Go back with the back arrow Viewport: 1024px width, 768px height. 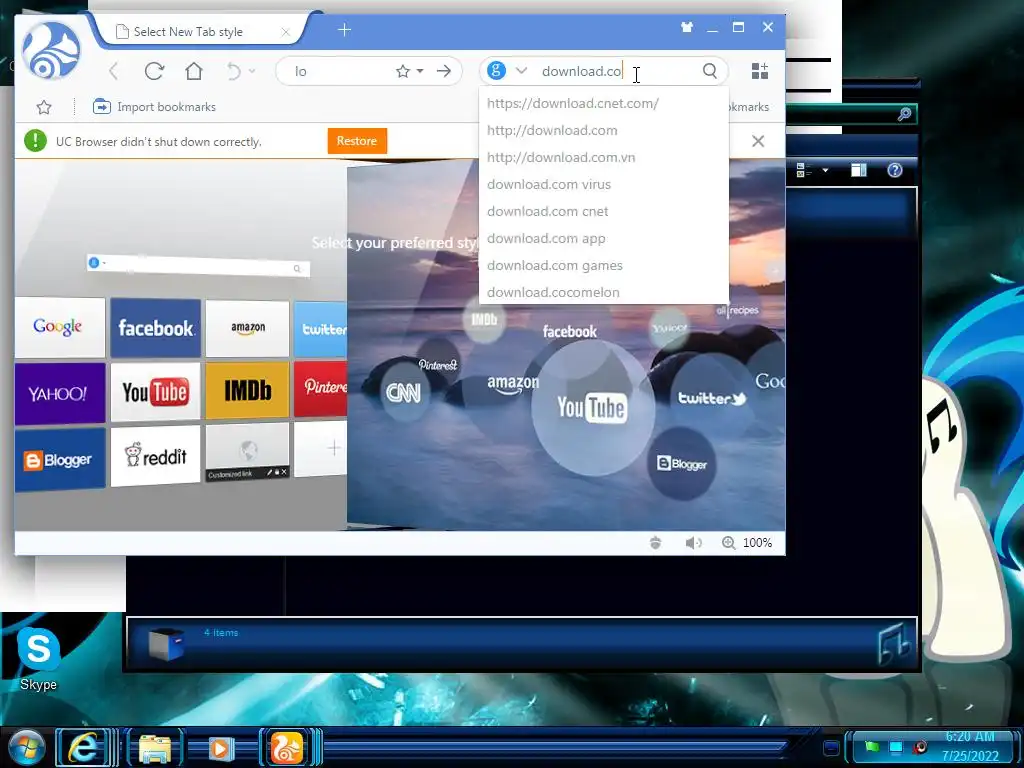[114, 71]
